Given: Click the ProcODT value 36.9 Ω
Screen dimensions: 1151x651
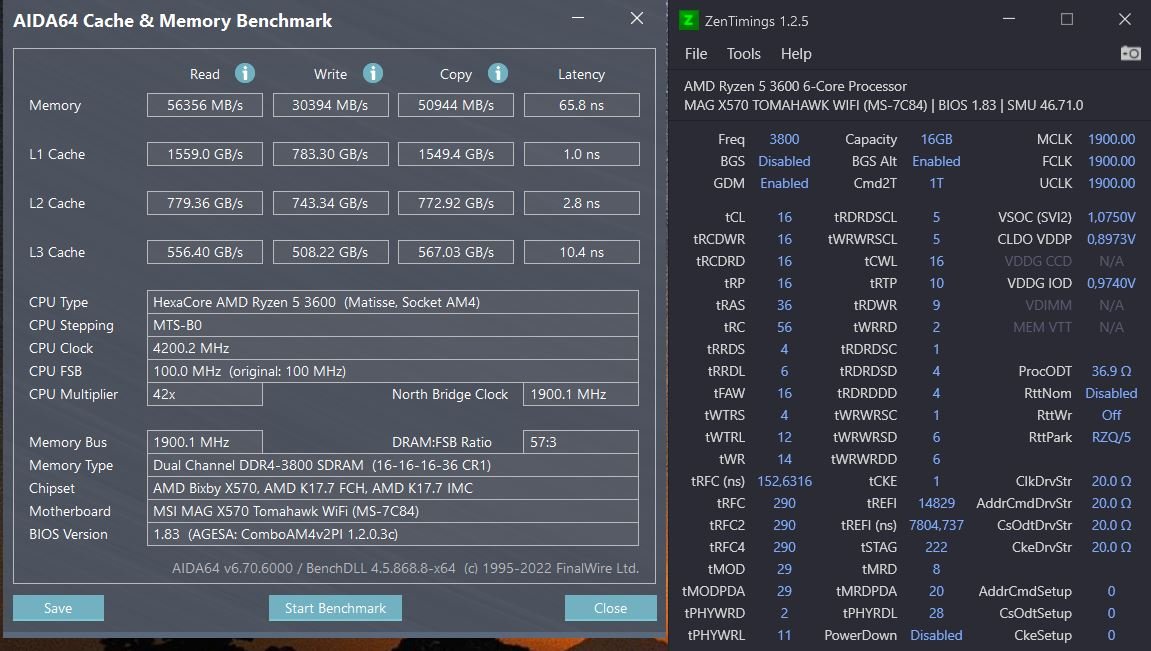Looking at the screenshot, I should [x=1111, y=371].
